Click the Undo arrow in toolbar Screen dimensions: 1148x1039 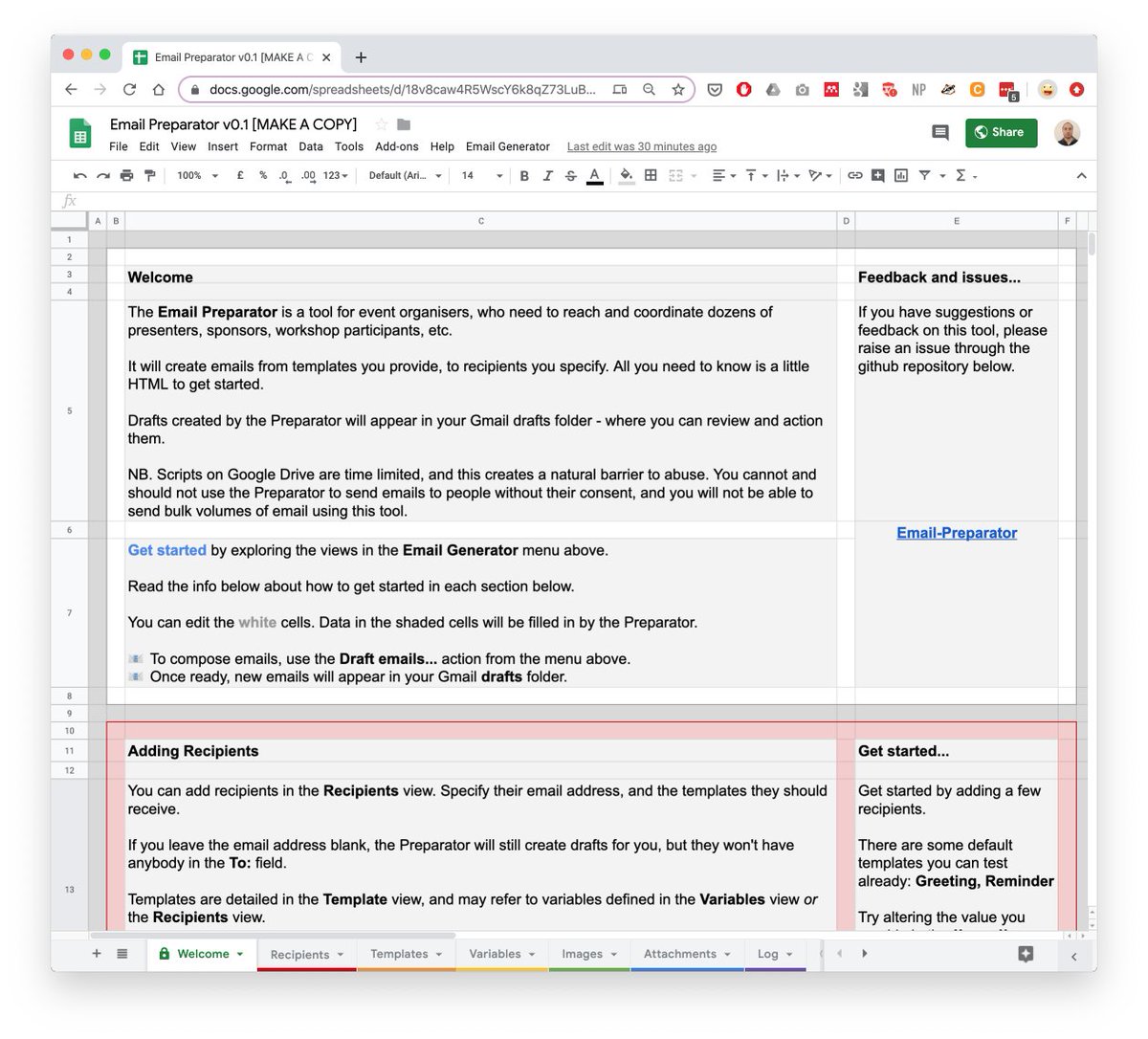click(79, 176)
